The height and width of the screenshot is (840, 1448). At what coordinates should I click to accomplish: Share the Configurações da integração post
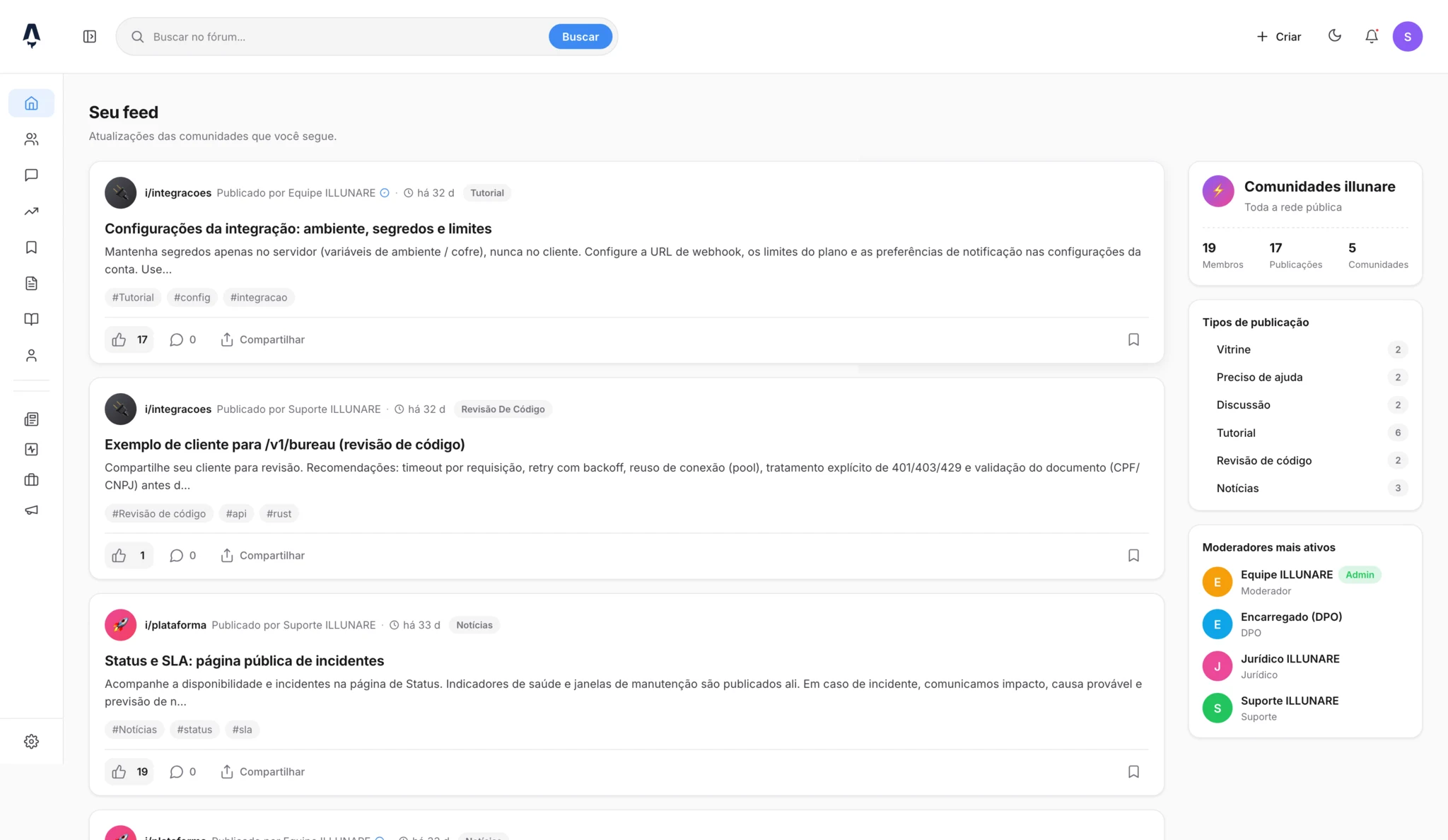[x=262, y=340]
